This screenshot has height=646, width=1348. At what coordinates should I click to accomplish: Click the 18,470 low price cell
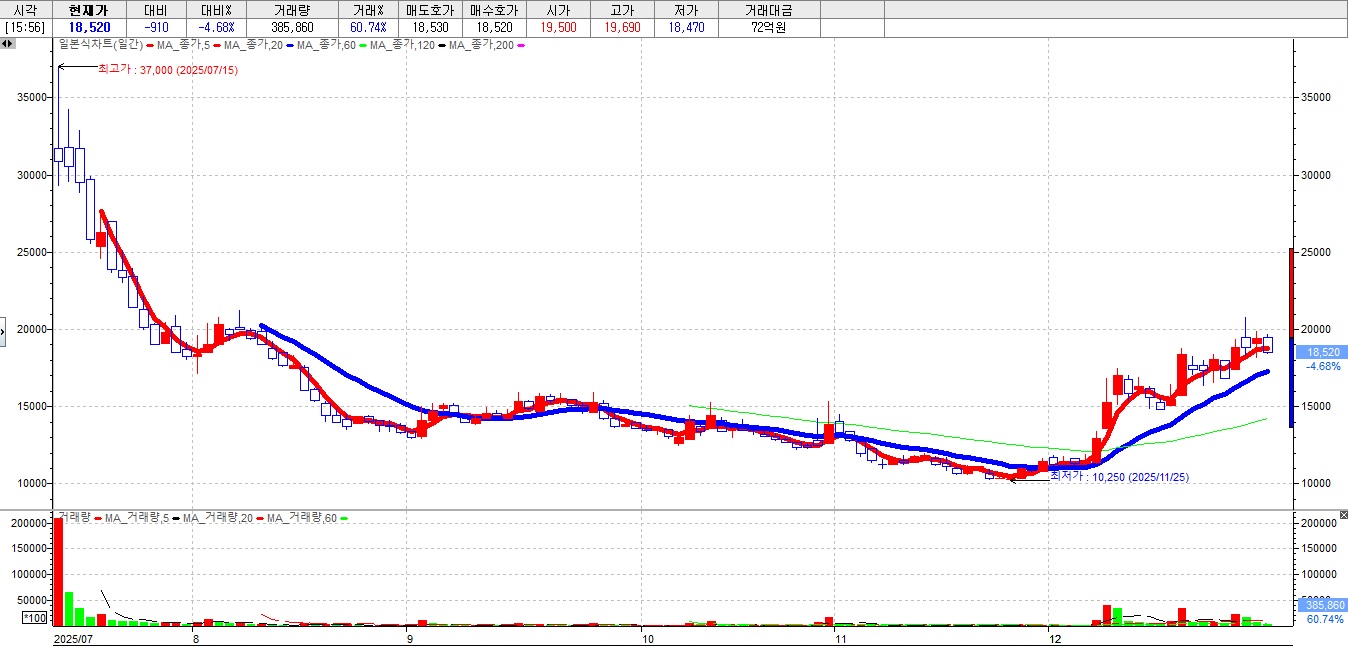[685, 27]
